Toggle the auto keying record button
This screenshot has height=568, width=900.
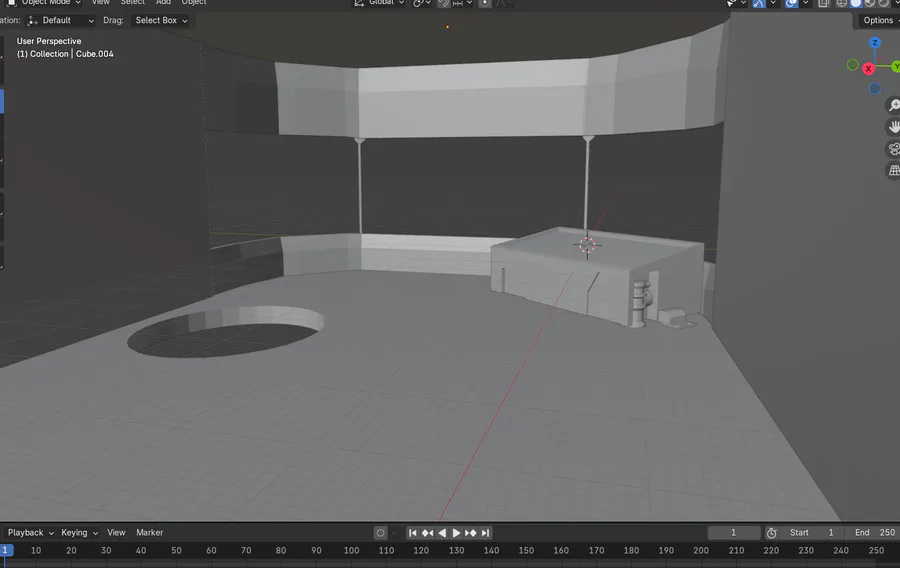point(380,533)
